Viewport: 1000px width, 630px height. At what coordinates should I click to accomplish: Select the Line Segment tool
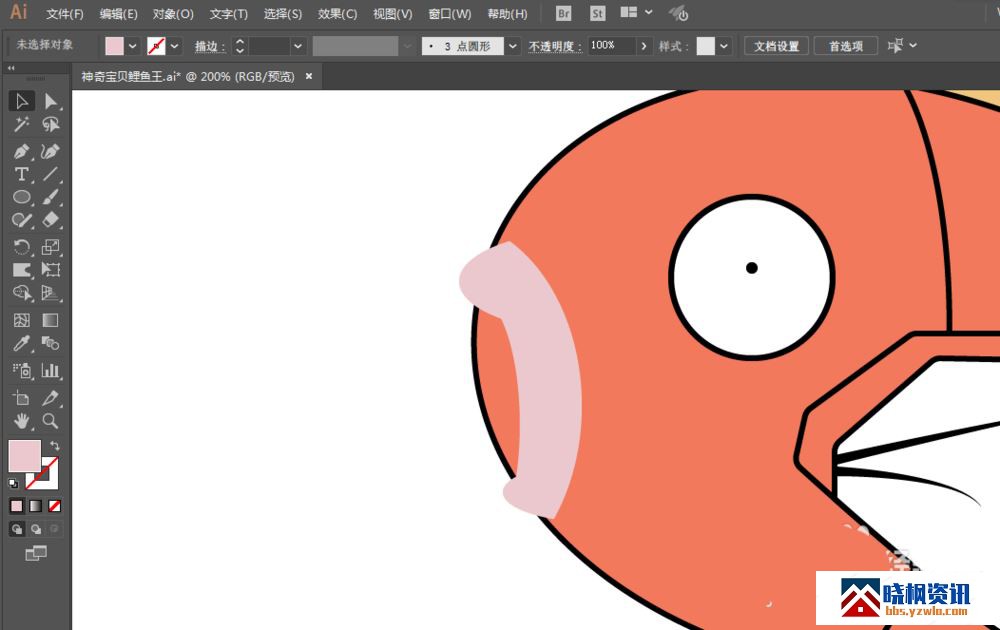[50, 174]
